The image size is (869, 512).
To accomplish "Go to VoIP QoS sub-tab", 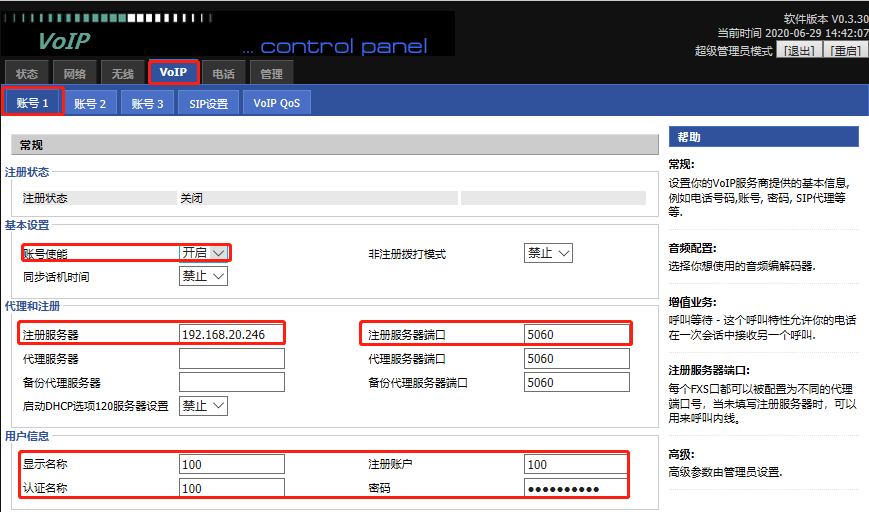I will [x=276, y=103].
